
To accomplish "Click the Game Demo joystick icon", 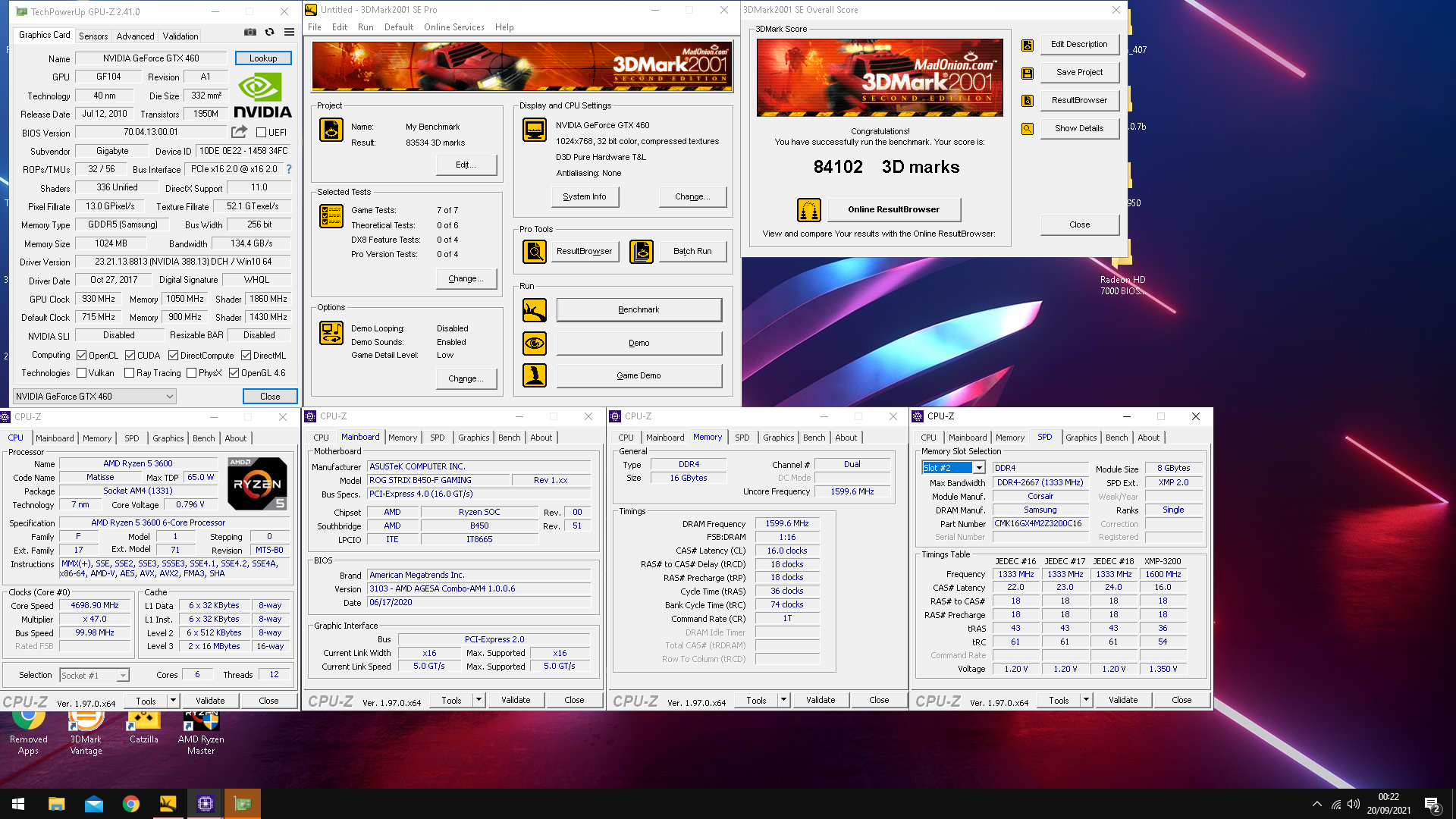I will [535, 375].
